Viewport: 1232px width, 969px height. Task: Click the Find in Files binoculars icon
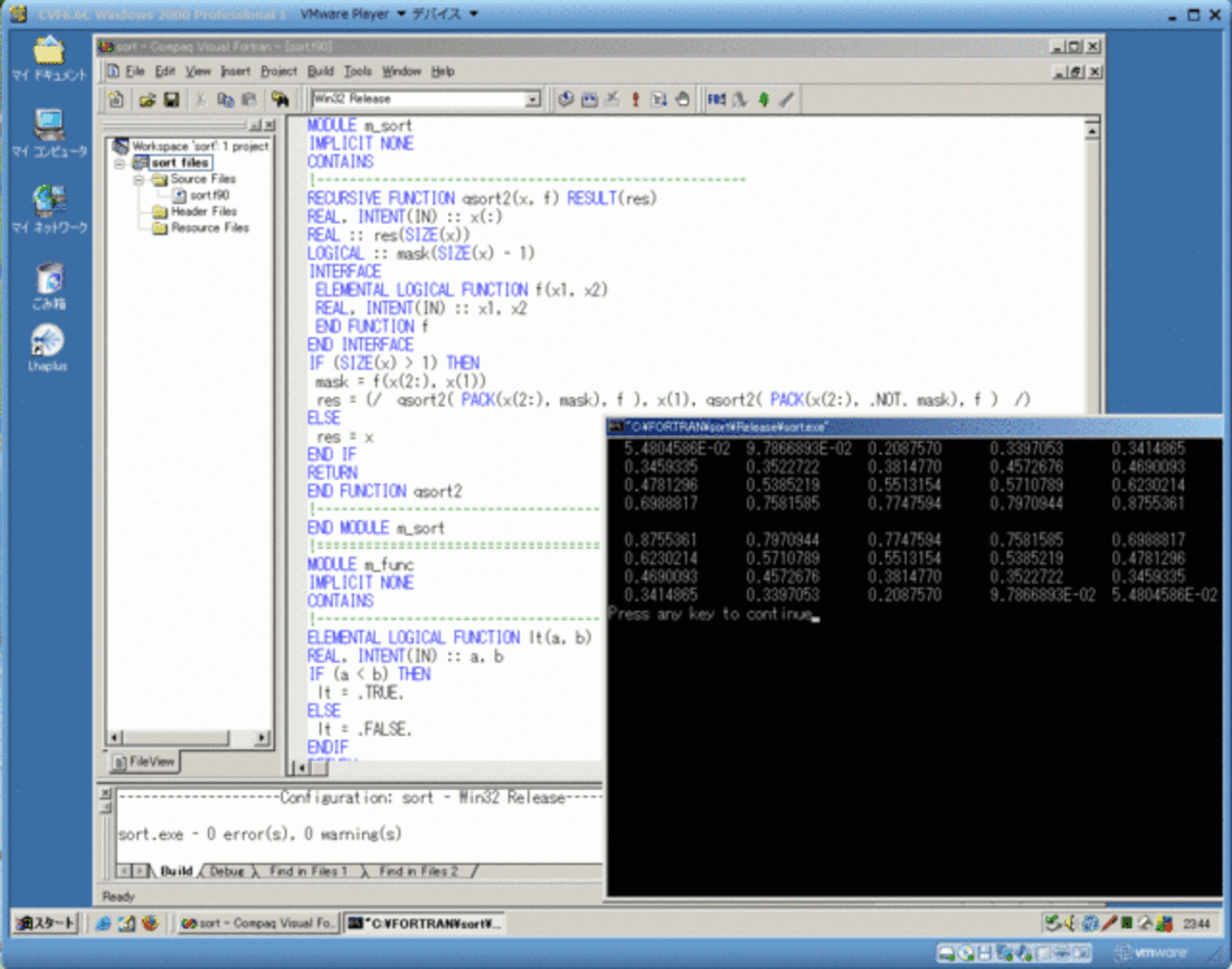[280, 99]
